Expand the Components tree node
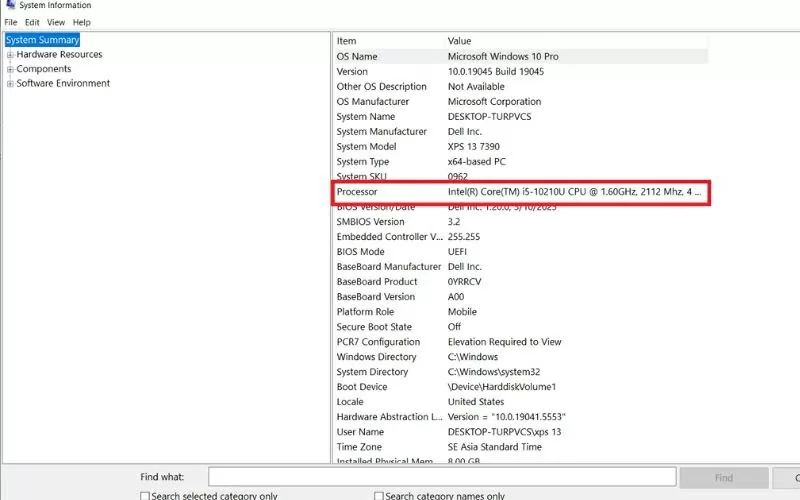 click(10, 69)
